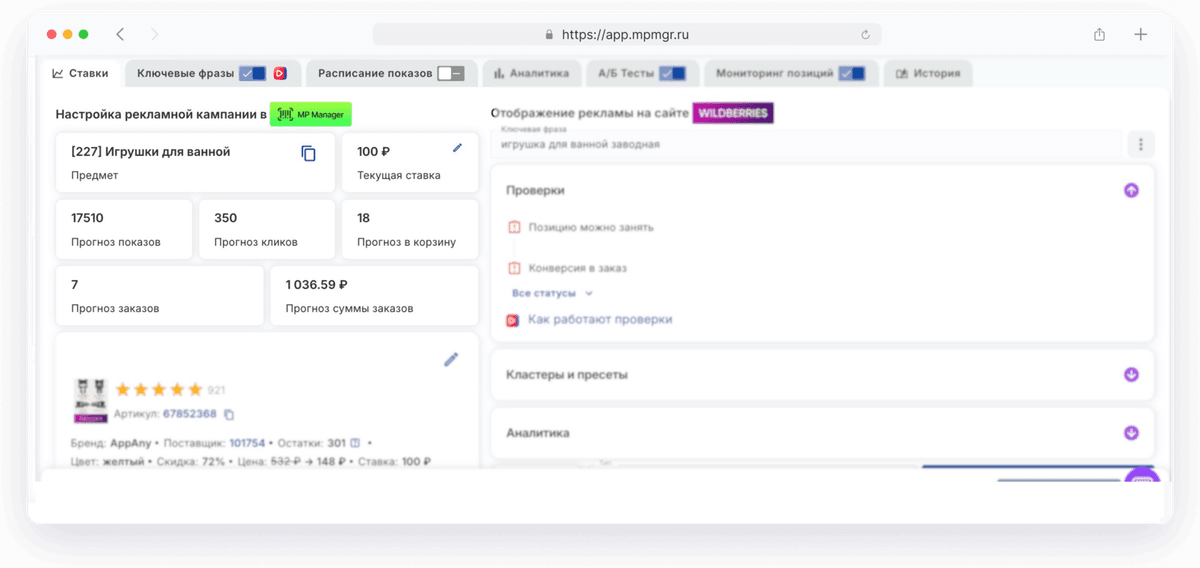Viewport: 1200px width, 568px height.
Task: Copy the "Игрушки для ванной" subject name
Action: coord(309,153)
